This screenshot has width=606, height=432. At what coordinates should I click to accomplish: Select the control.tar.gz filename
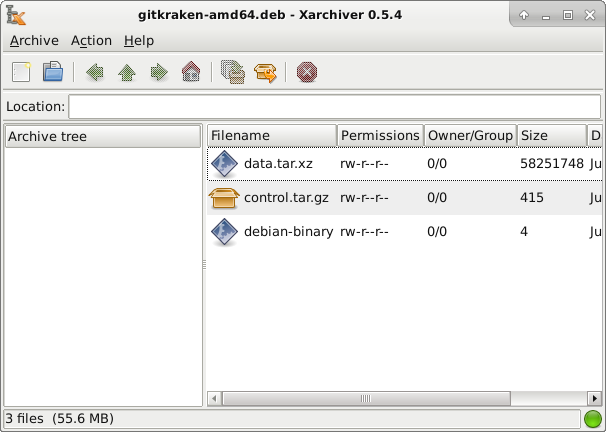coord(286,198)
